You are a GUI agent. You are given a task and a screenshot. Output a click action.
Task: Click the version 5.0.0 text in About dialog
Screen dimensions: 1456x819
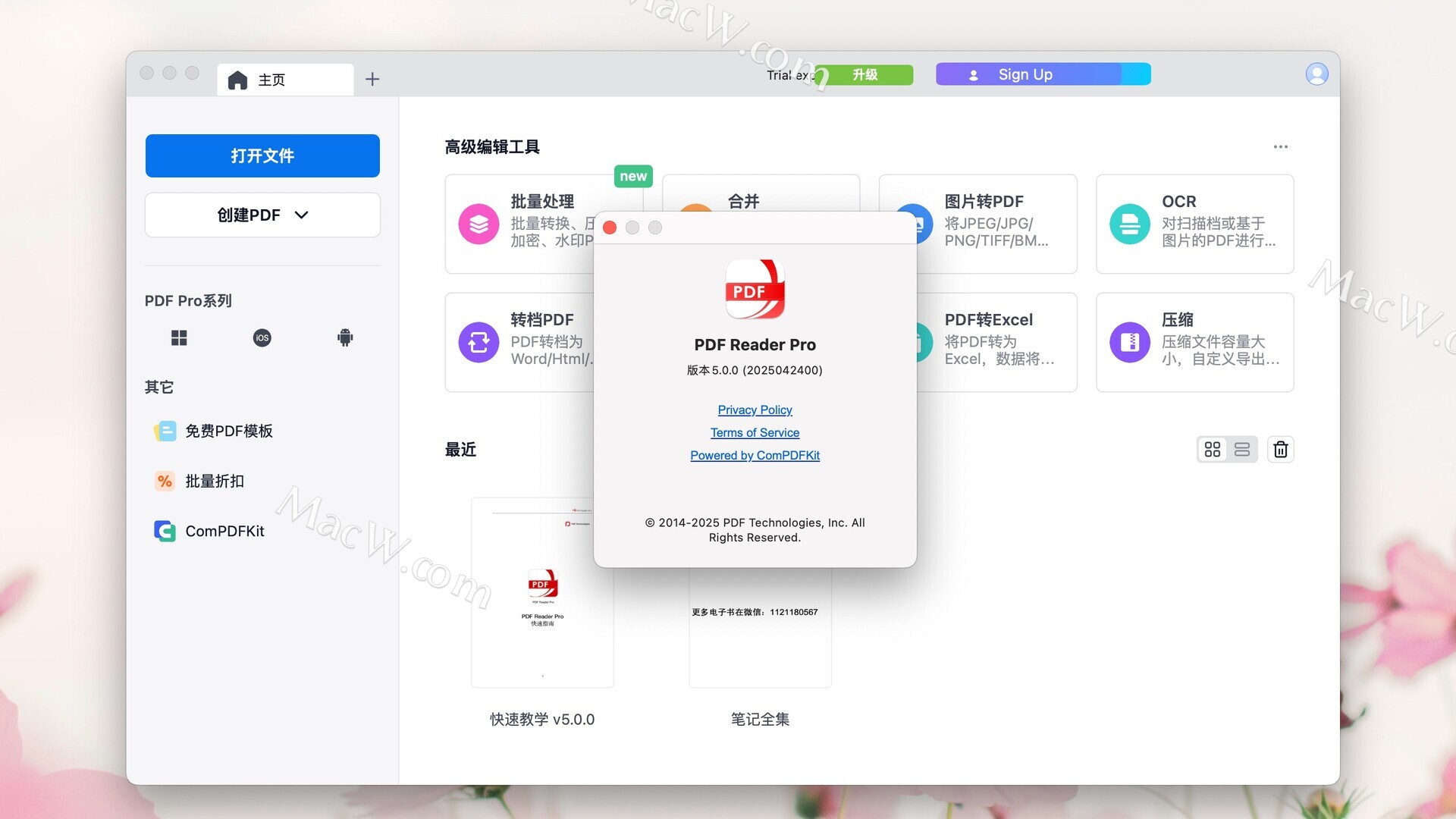click(755, 371)
